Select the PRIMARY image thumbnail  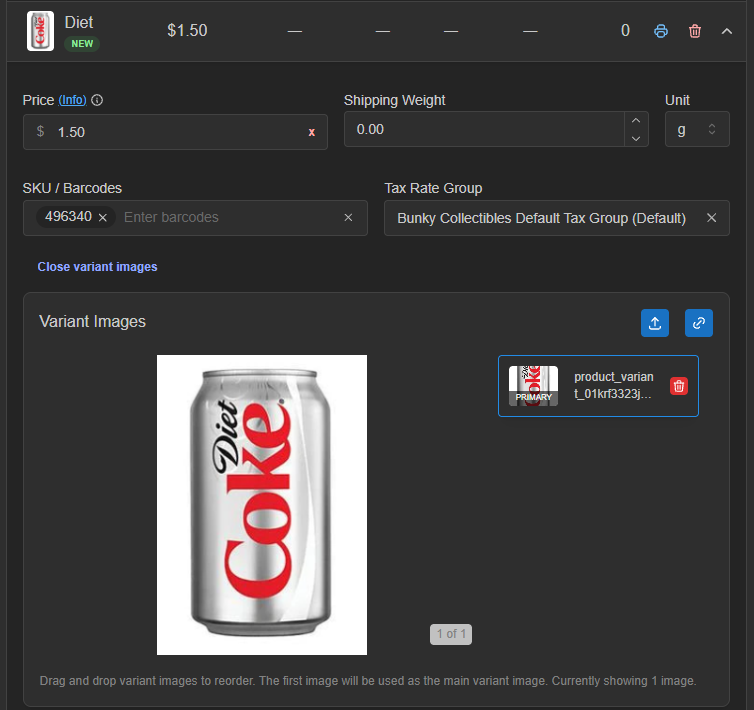[x=533, y=386]
